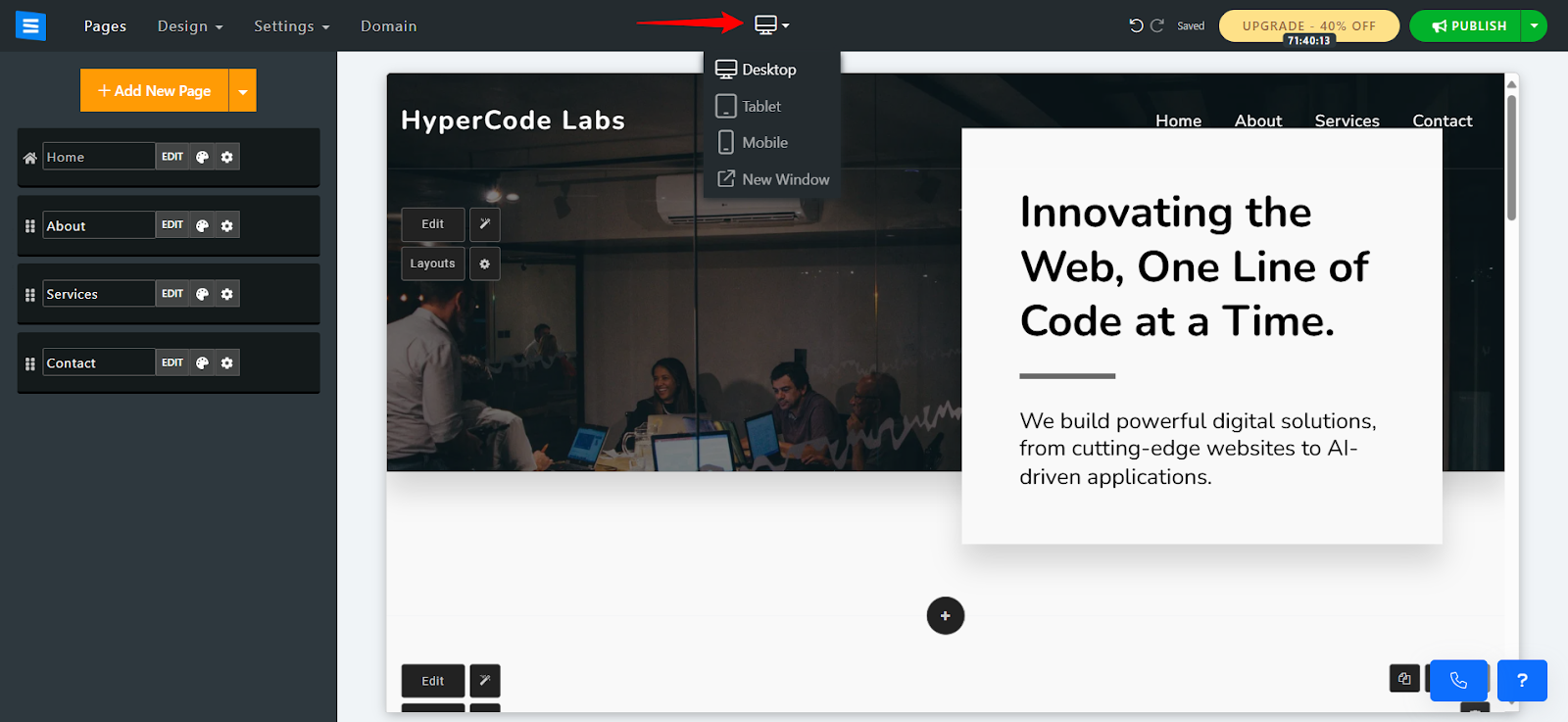Click the duplicate section icon

coord(1404,678)
